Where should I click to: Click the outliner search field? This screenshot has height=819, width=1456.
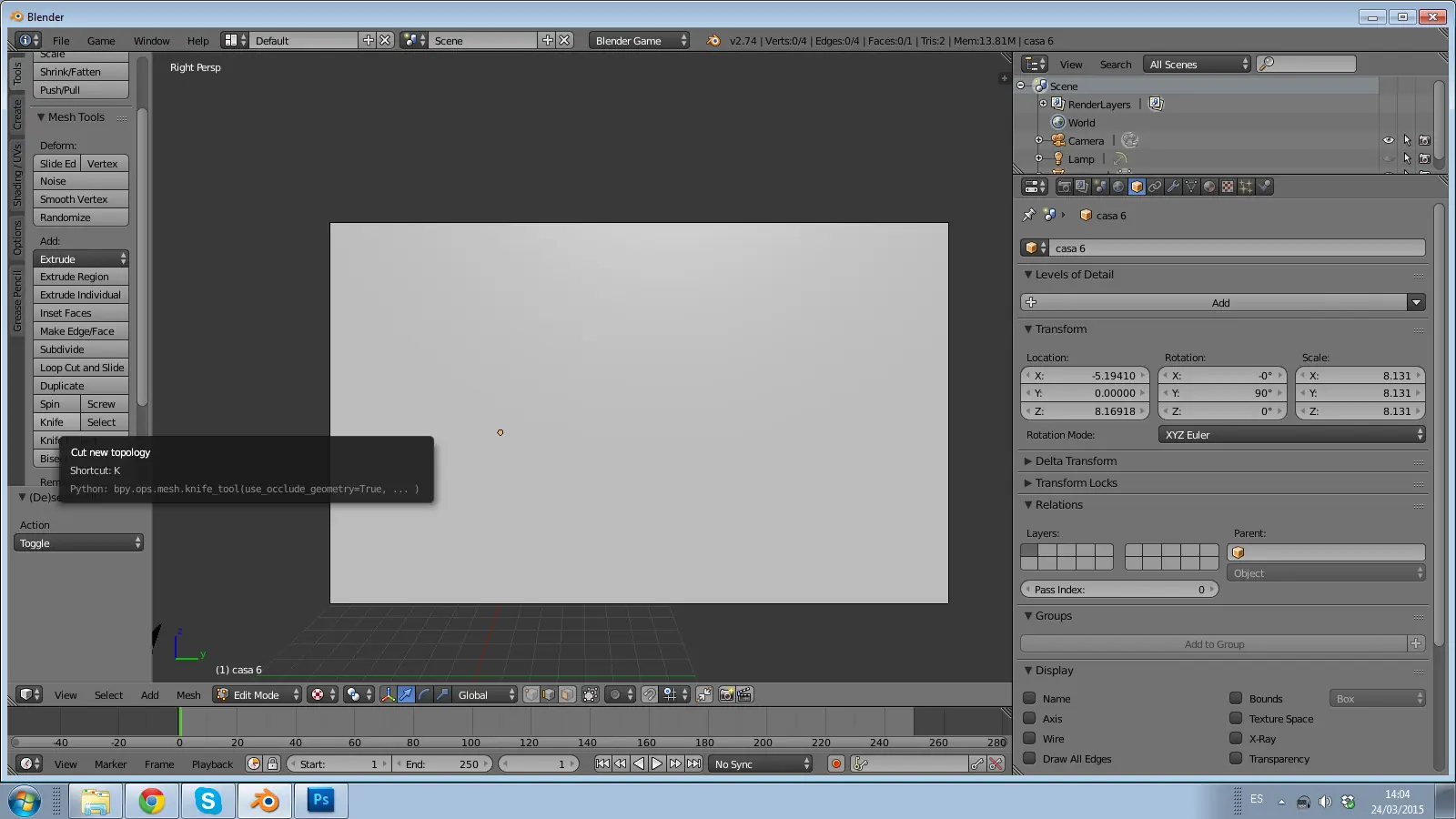click(1307, 64)
